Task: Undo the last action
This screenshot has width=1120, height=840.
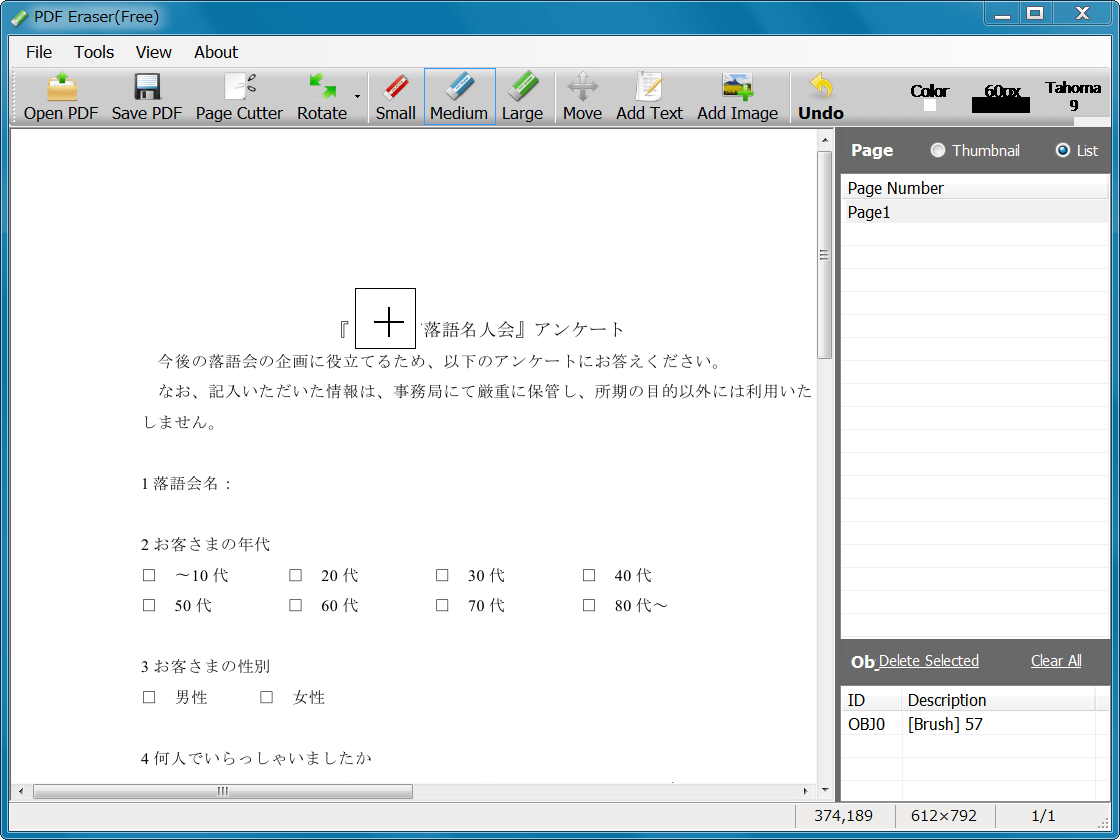Action: pyautogui.click(x=821, y=97)
